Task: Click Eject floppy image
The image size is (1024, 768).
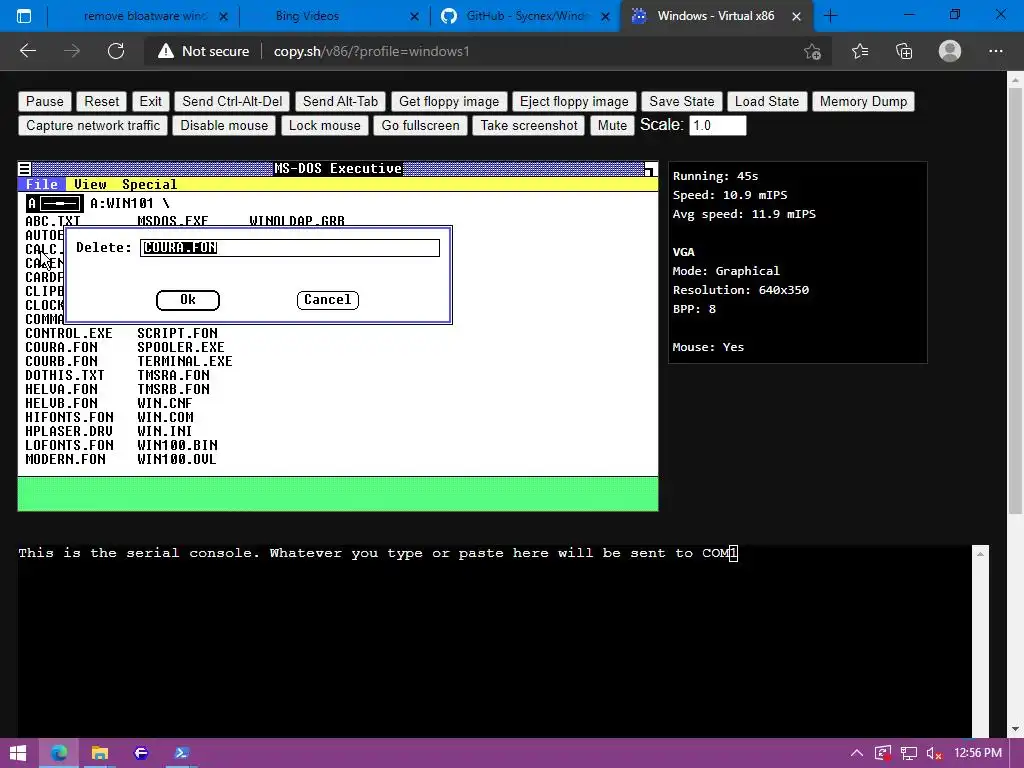Action: 574,101
